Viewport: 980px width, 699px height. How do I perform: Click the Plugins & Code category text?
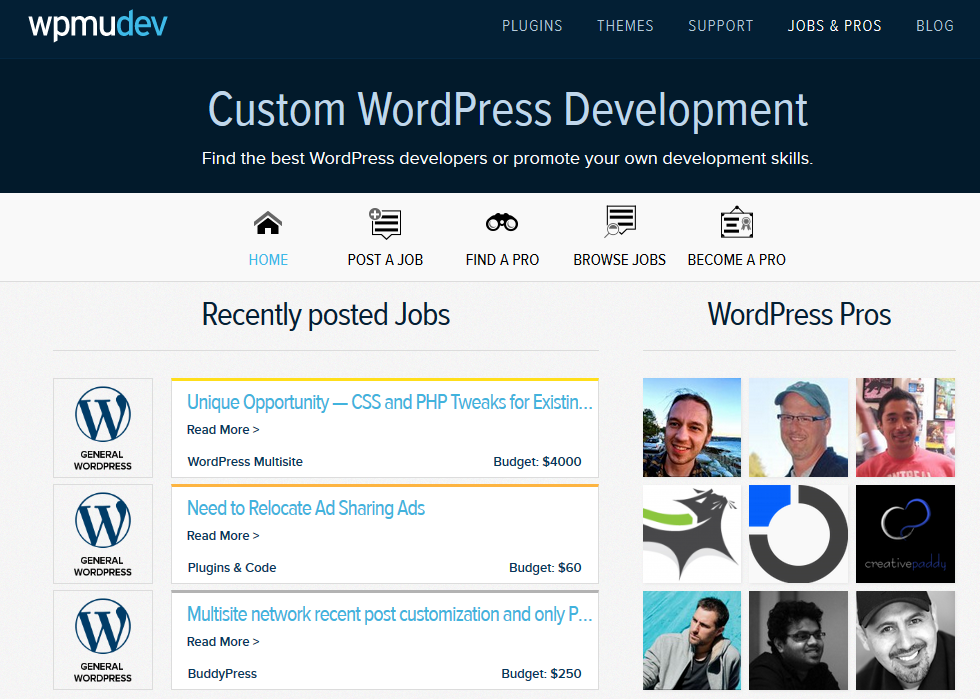pos(232,568)
